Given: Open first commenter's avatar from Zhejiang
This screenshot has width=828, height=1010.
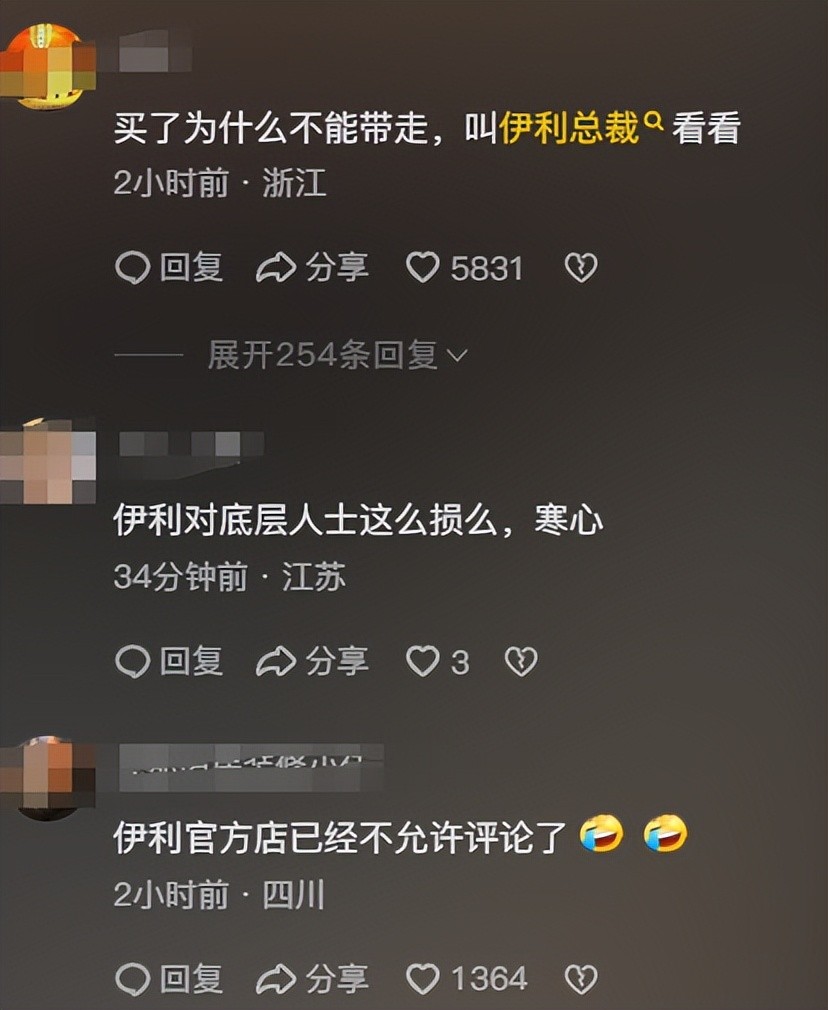Looking at the screenshot, I should pyautogui.click(x=48, y=66).
